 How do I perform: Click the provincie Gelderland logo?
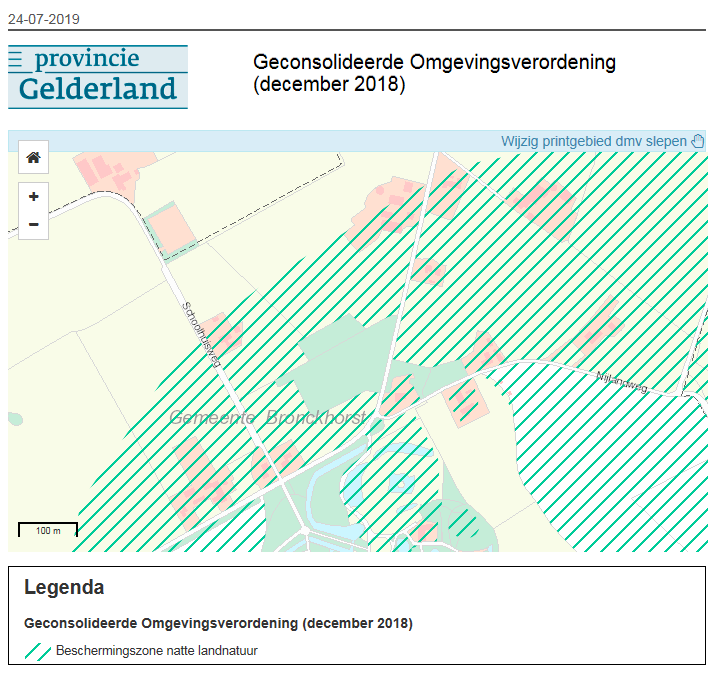98,77
